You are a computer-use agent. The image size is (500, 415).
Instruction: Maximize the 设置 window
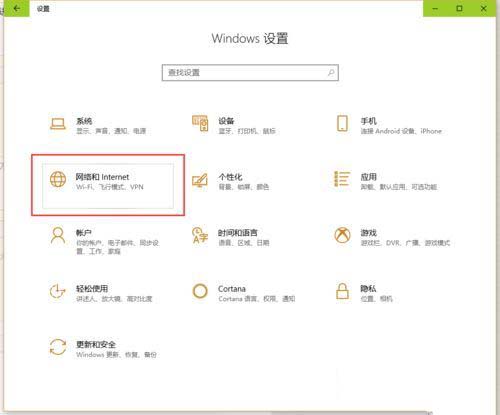(x=459, y=8)
